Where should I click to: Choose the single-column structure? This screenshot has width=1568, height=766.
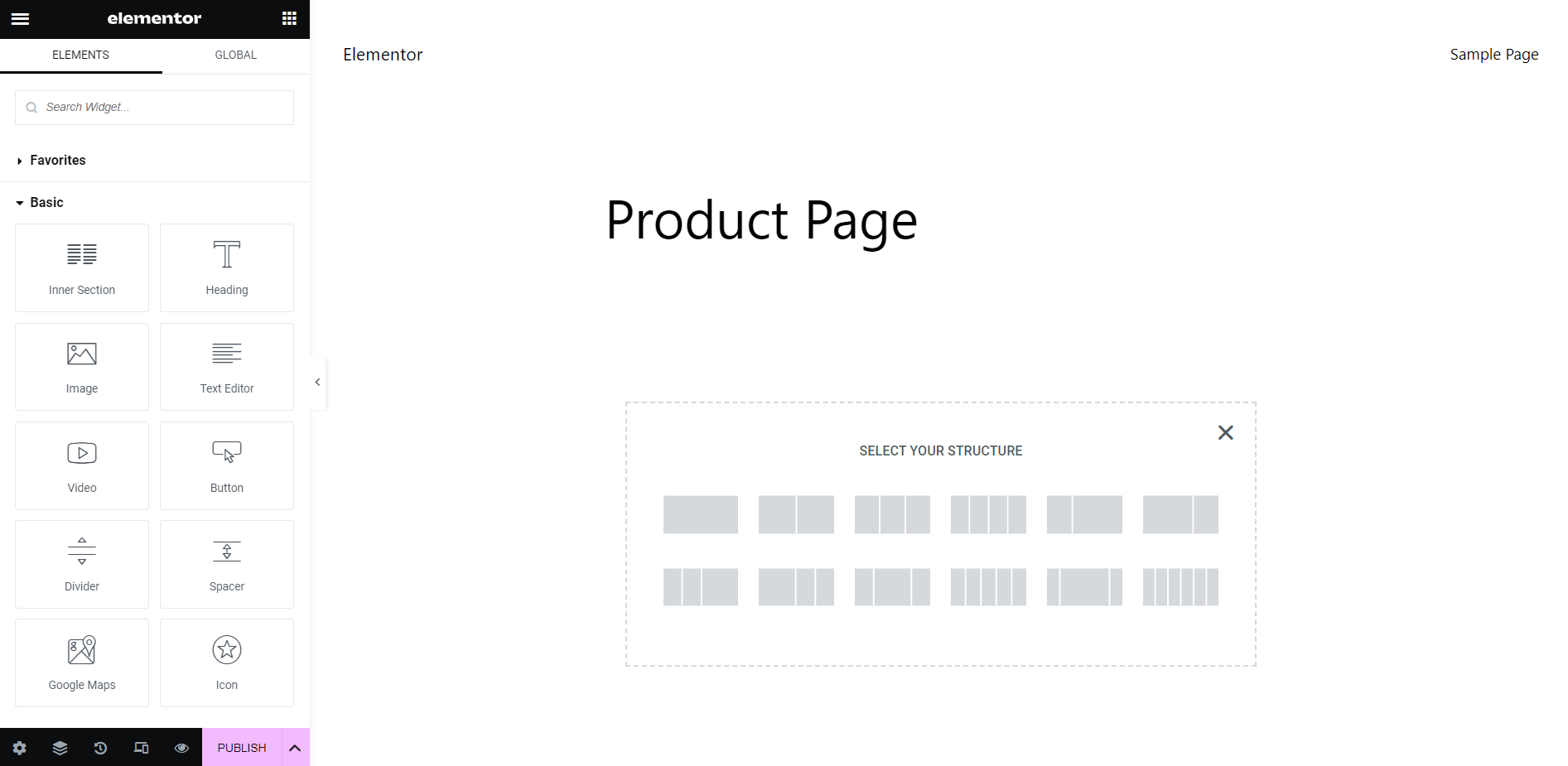click(701, 515)
